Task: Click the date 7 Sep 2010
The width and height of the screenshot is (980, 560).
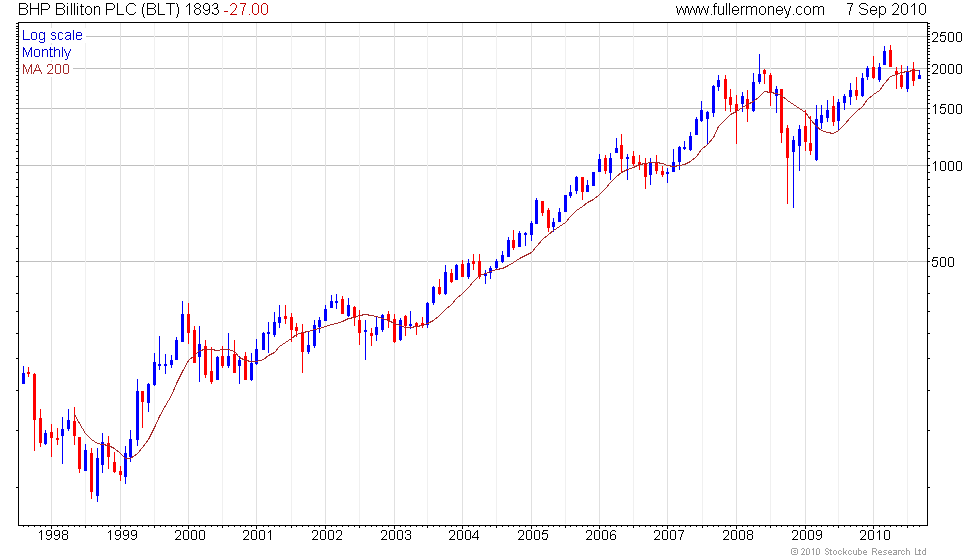Action: click(x=886, y=9)
